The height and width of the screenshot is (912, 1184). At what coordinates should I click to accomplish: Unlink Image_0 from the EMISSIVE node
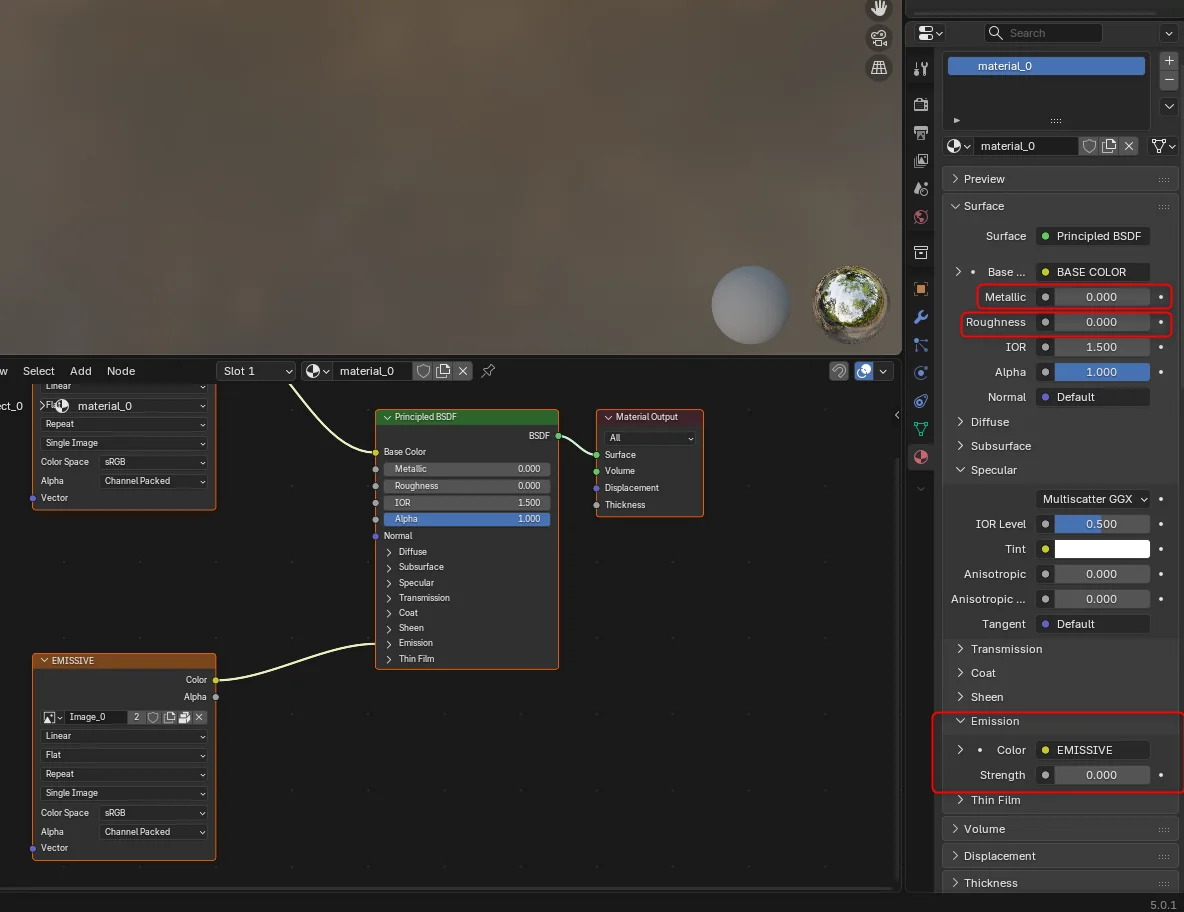(199, 717)
